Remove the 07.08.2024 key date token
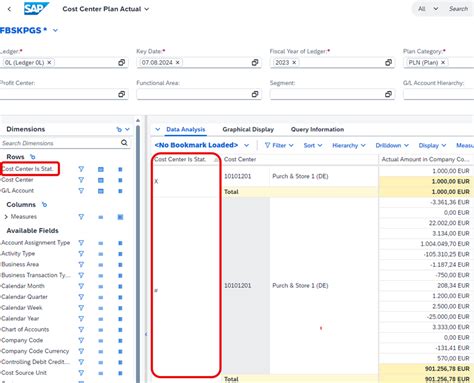474x383 pixels. [178, 62]
